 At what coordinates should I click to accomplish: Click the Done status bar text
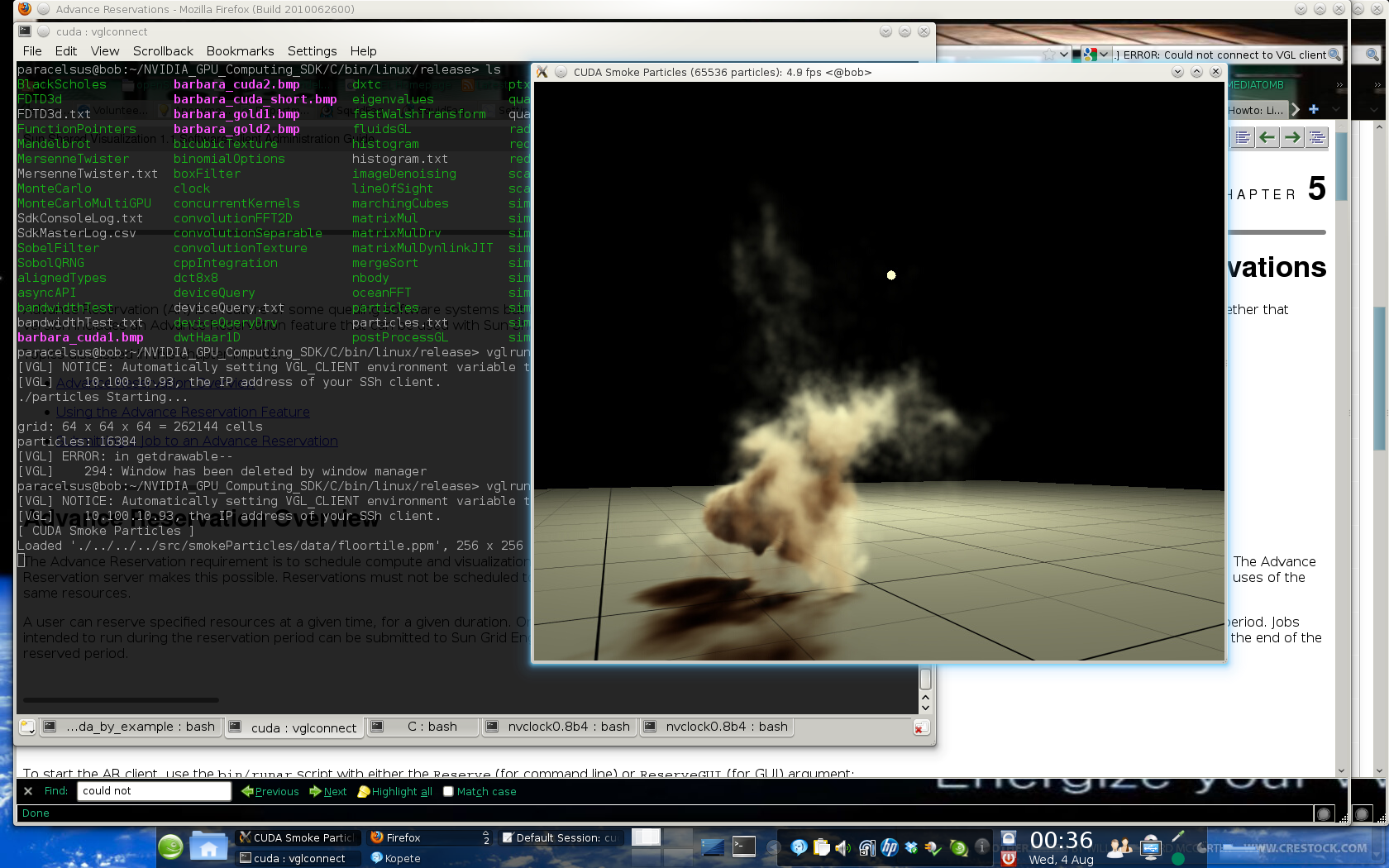(x=36, y=813)
